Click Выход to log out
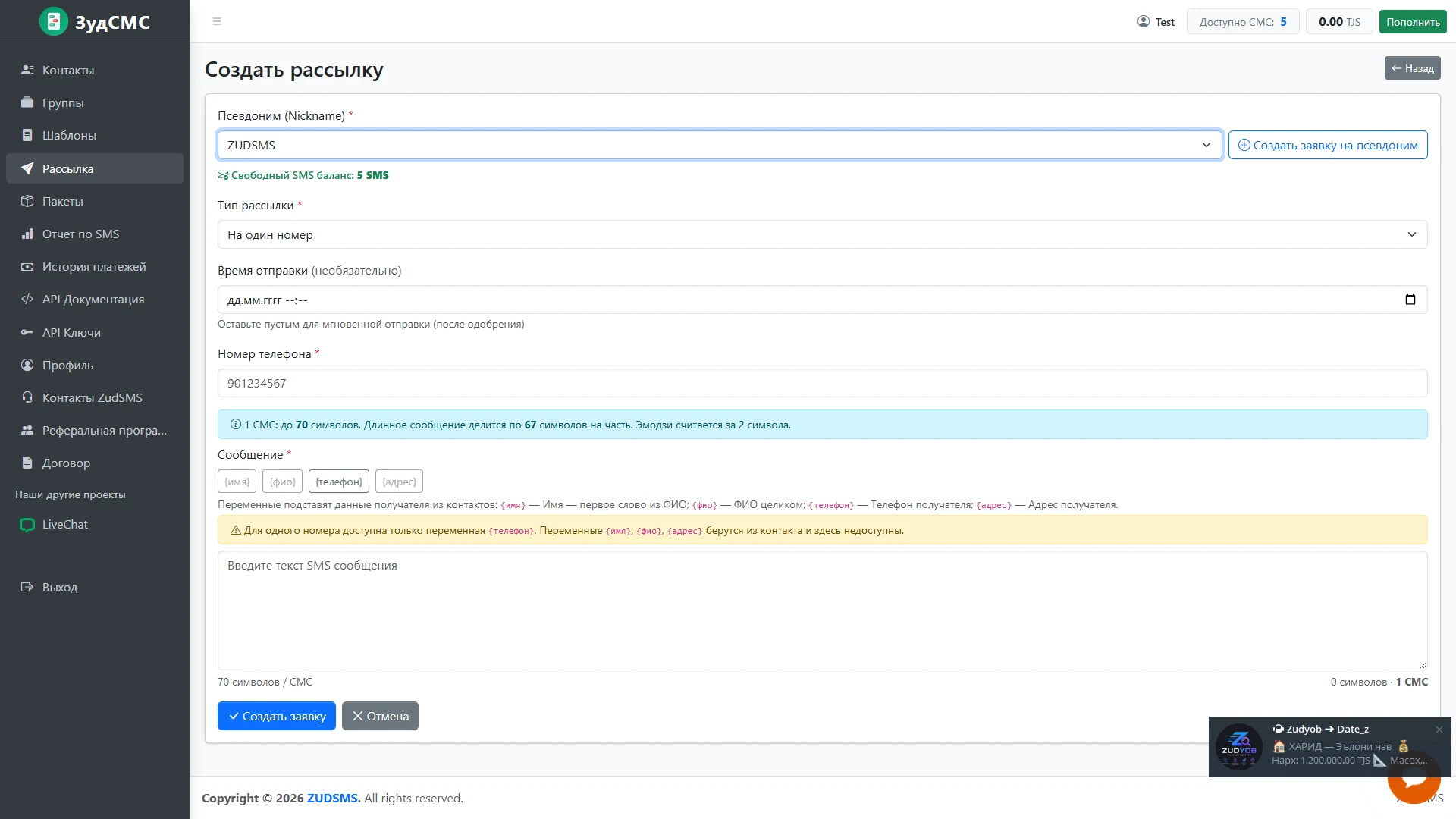Viewport: 1456px width, 819px height. point(95,587)
